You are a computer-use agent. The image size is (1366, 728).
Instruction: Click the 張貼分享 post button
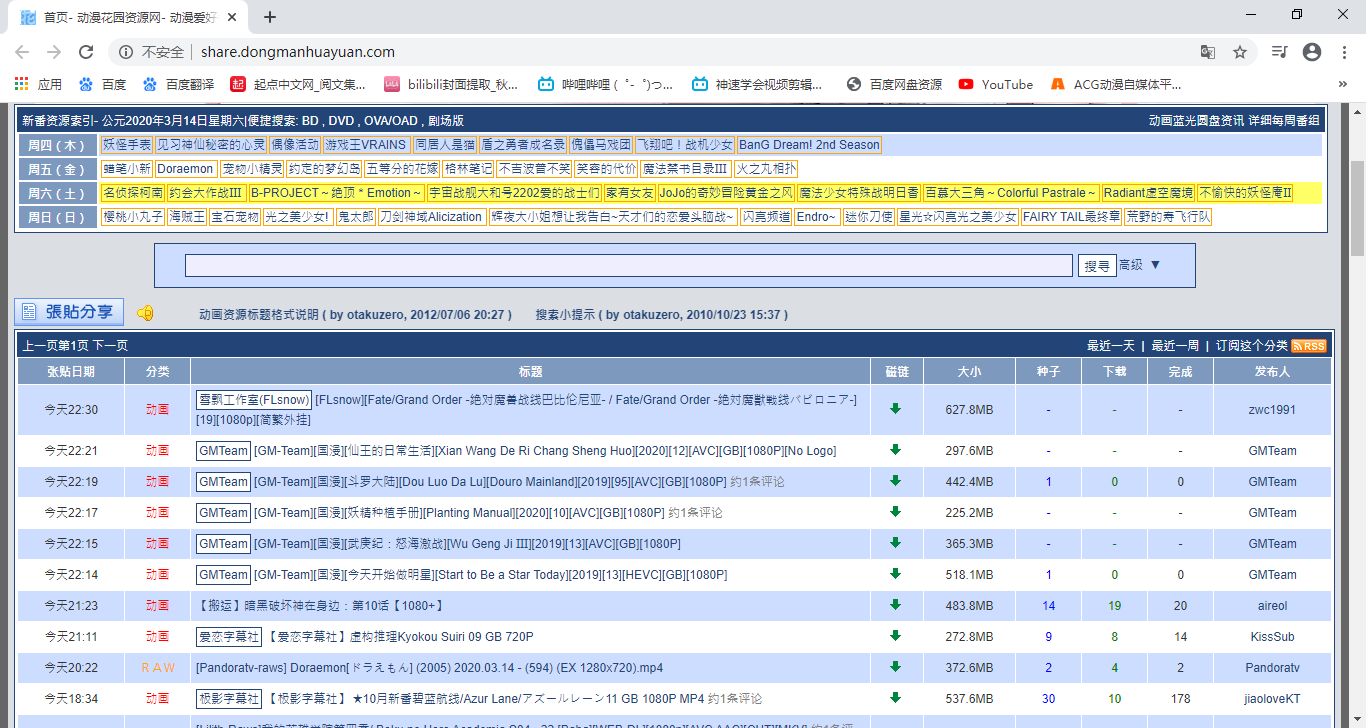(69, 312)
